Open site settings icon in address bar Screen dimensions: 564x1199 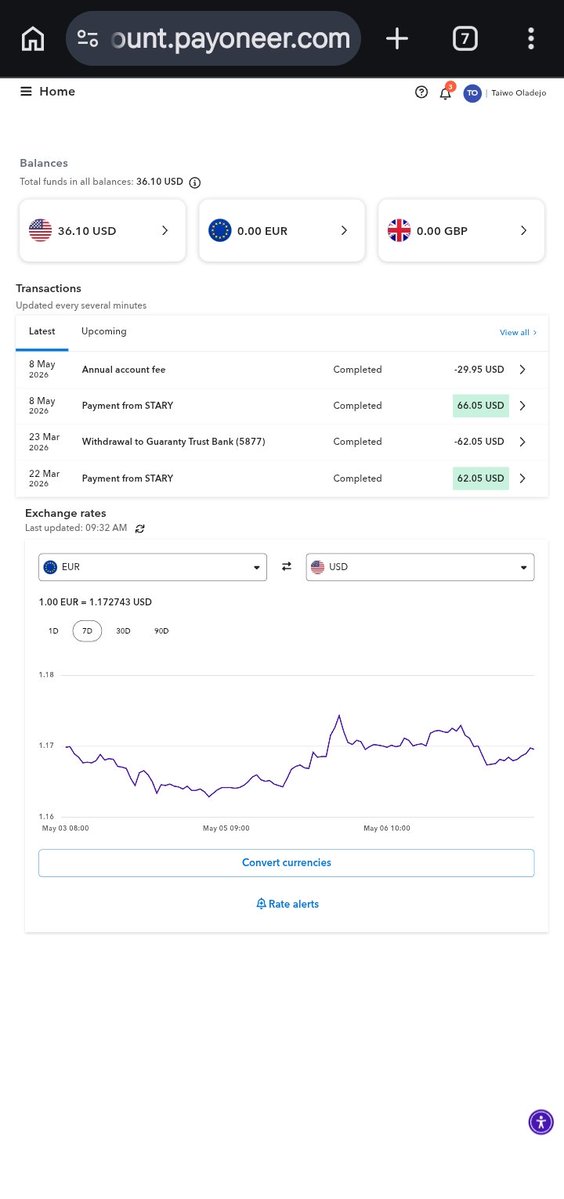[x=88, y=38]
